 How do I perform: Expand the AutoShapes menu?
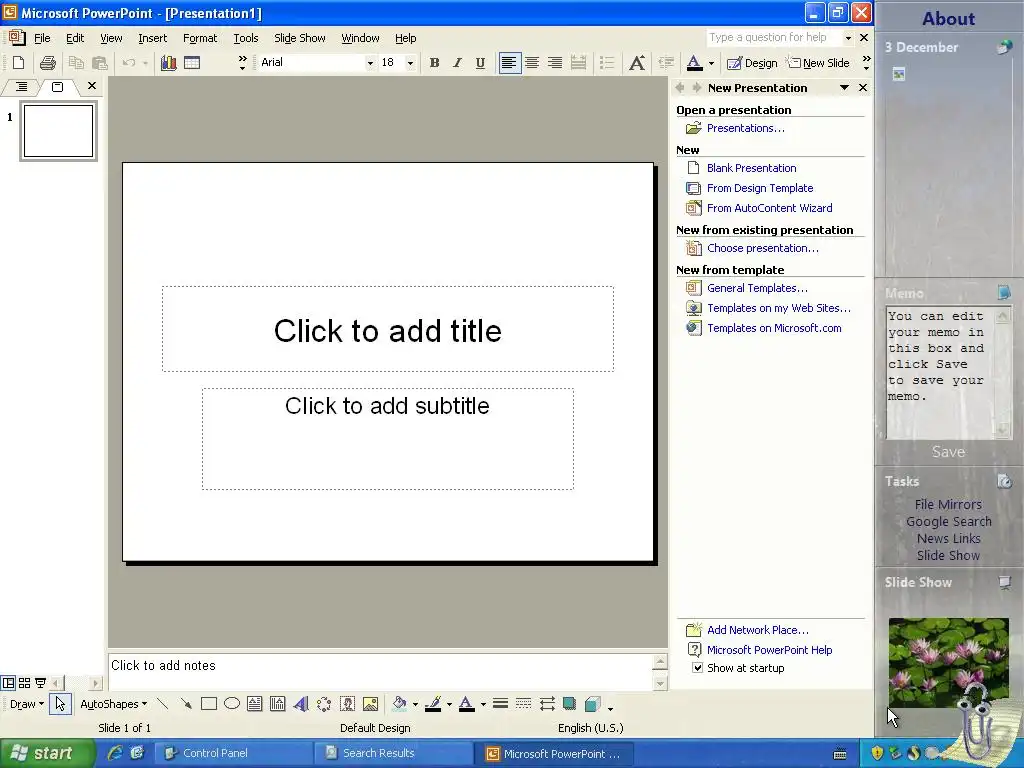(114, 704)
